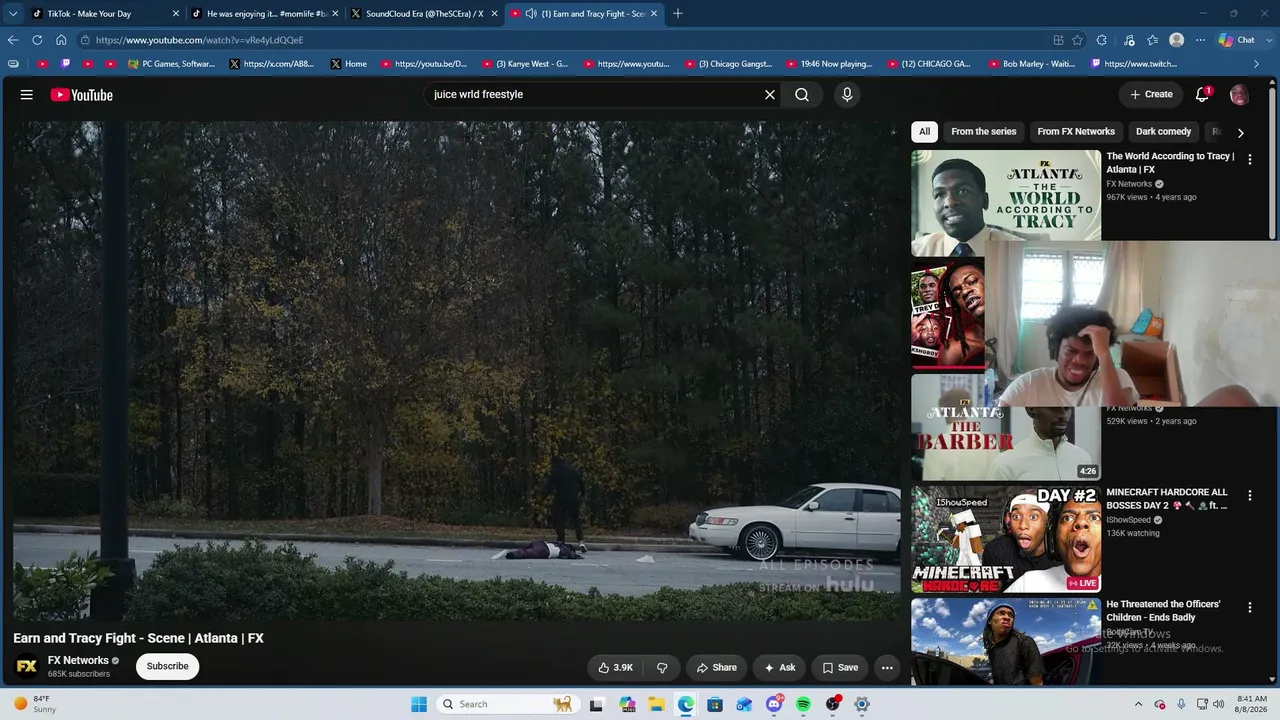
Task: Open Windows Settings gear in the taskbar
Action: click(862, 704)
